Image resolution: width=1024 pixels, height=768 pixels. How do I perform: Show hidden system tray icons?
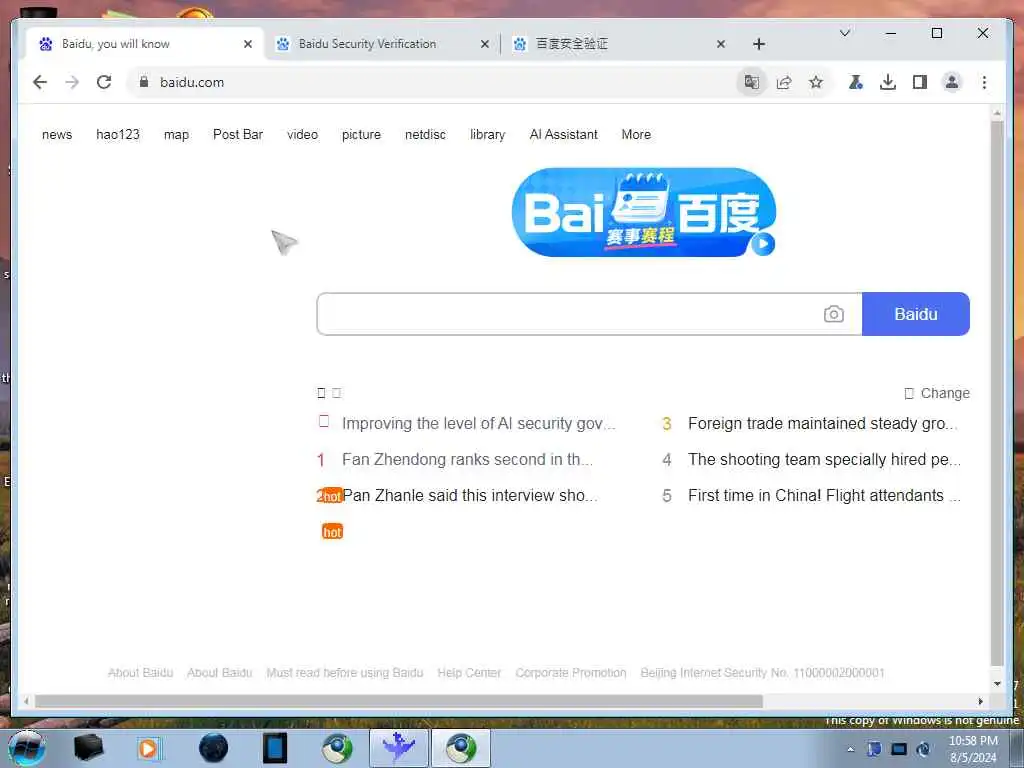850,750
